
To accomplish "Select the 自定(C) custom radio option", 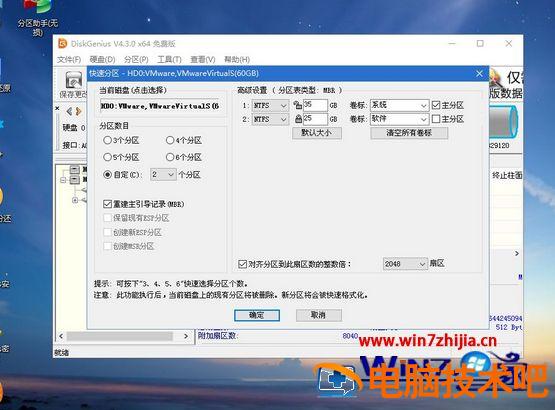I will tap(107, 175).
